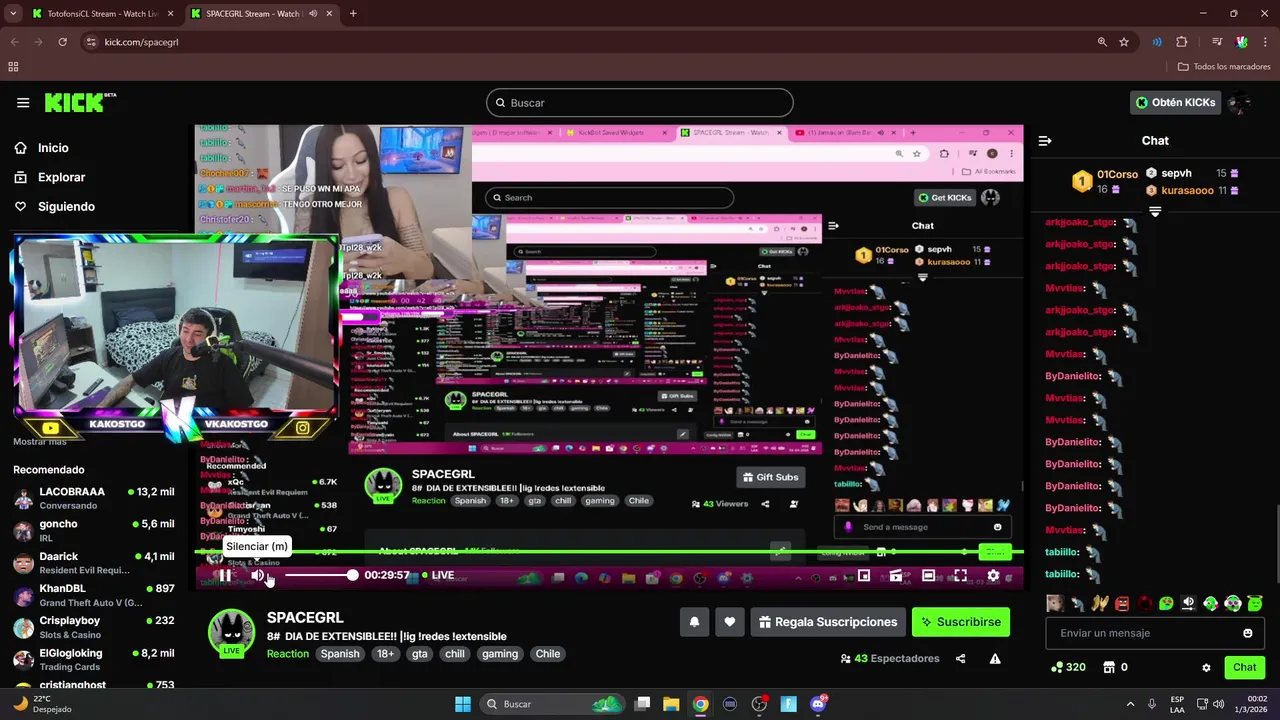Toggle notifications bell for SPACEGRL
The width and height of the screenshot is (1280, 720).
tap(694, 622)
